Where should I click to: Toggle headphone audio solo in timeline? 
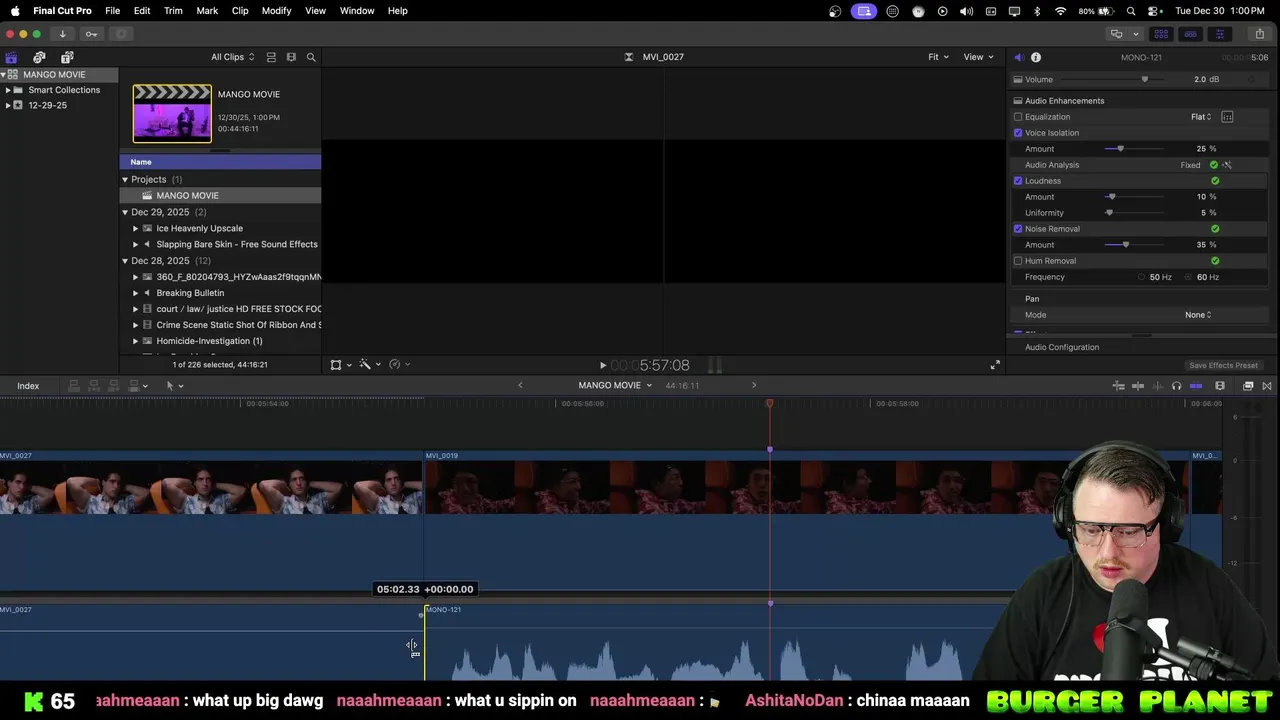pos(1176,386)
